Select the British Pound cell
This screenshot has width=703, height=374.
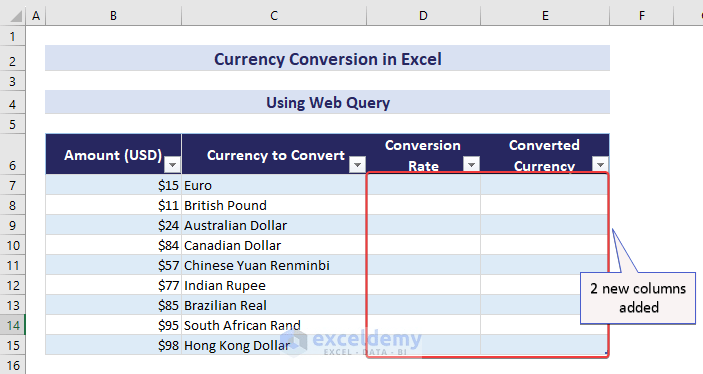coord(274,205)
